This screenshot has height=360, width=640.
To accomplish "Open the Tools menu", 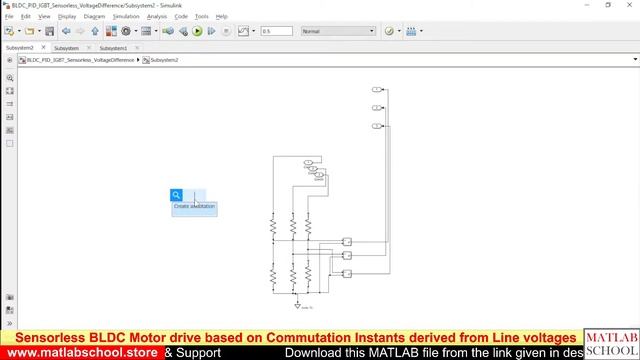I will click(202, 16).
